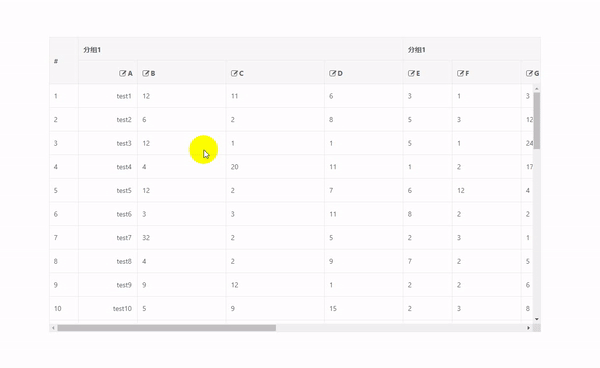The height and width of the screenshot is (368, 600).
Task: Click value 15 in test10 row
Action: point(333,308)
